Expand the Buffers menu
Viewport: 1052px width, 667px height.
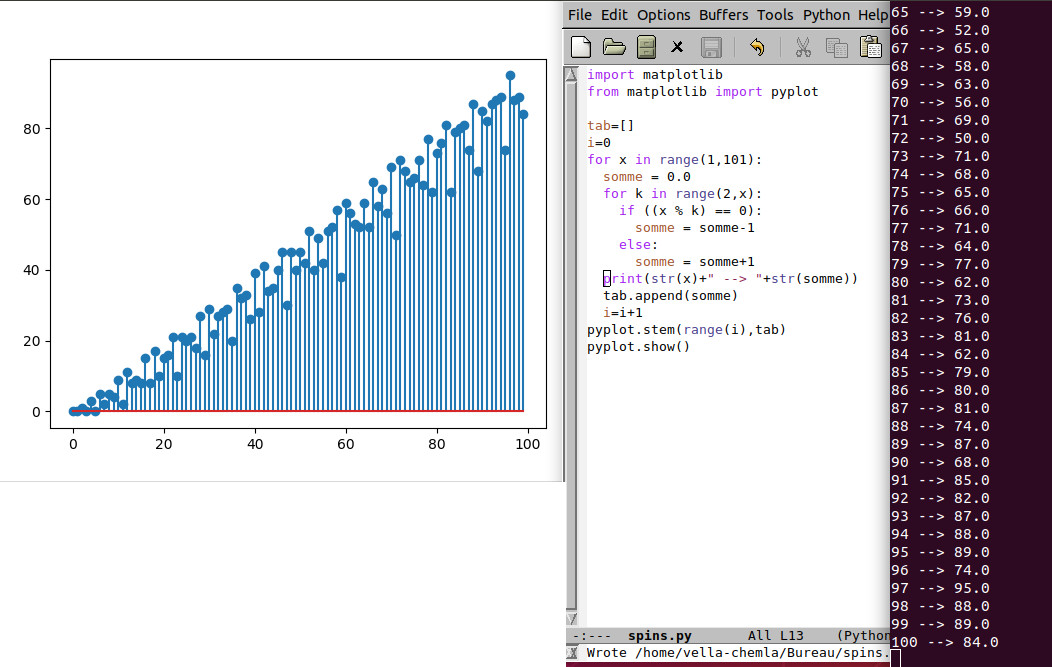click(723, 15)
